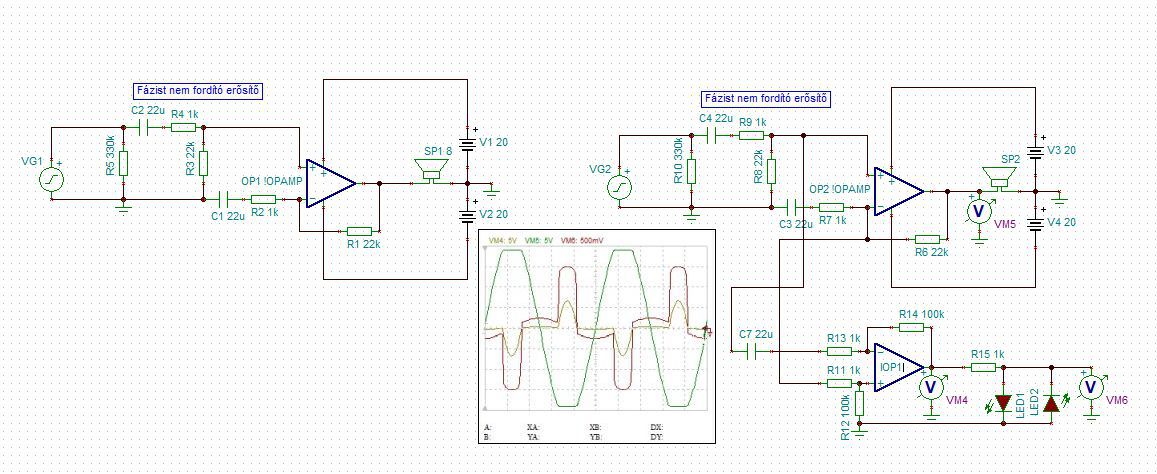Image resolution: width=1157 pixels, height=474 pixels.
Task: Select resistor R15 1k symbol
Action: click(983, 367)
